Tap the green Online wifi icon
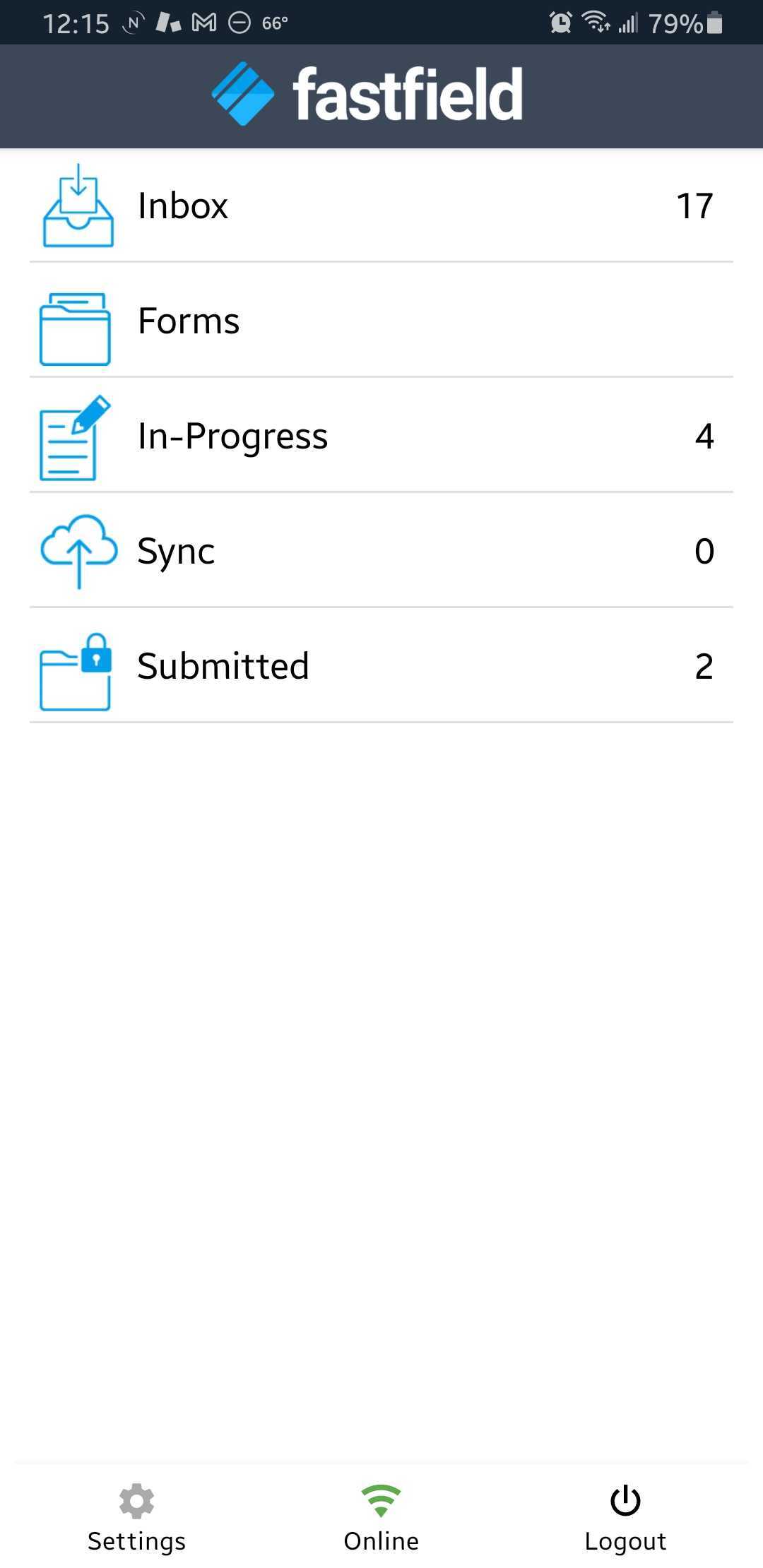763x1568 pixels. pos(381,1500)
